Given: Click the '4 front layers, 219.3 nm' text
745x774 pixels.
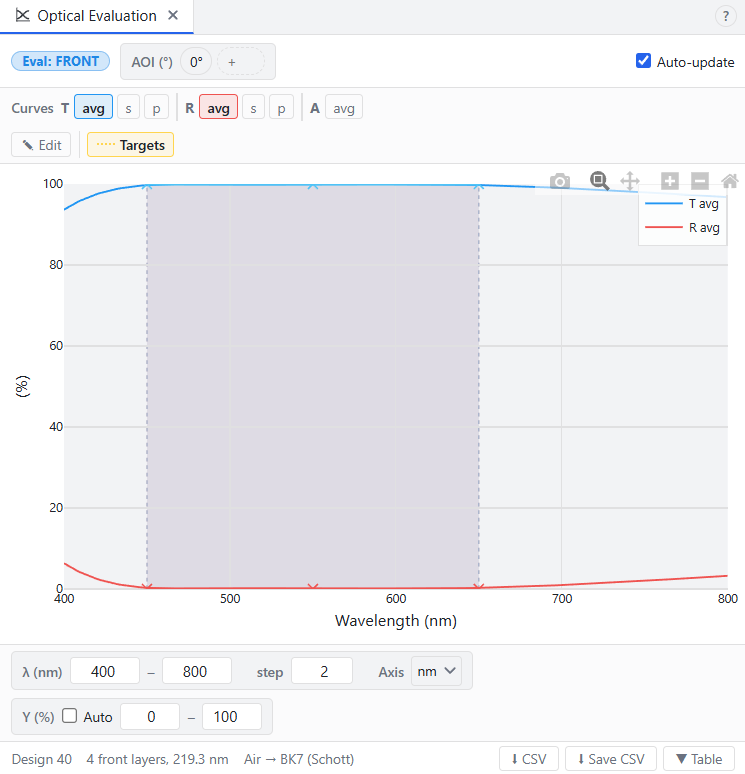Looking at the screenshot, I should pyautogui.click(x=157, y=759).
